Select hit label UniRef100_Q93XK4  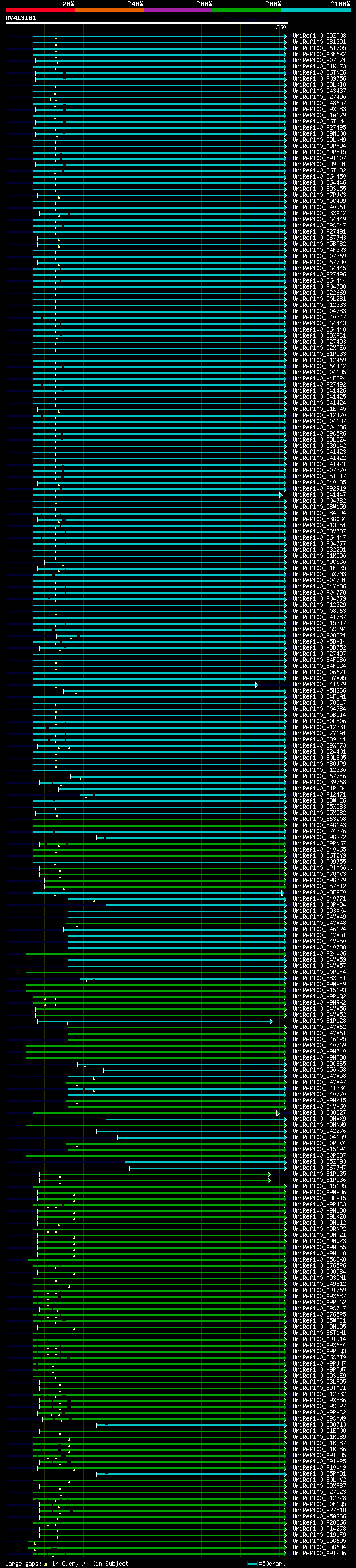pyautogui.click(x=319, y=911)
